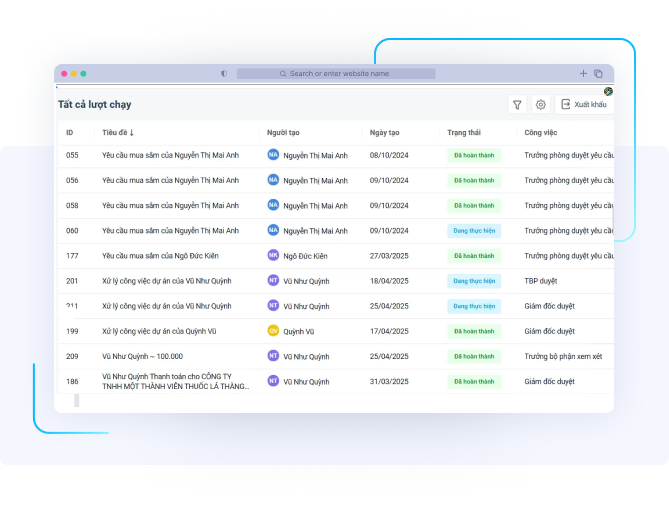The height and width of the screenshot is (505, 669).
Task: Click the Ngày tạo column header
Action: click(384, 132)
